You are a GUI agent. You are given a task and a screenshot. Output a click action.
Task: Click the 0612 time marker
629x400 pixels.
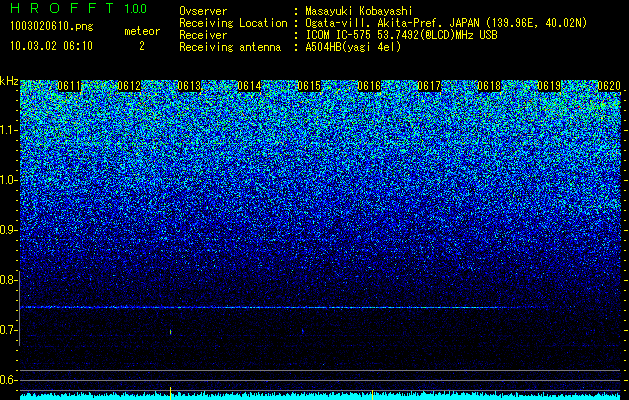coord(130,86)
